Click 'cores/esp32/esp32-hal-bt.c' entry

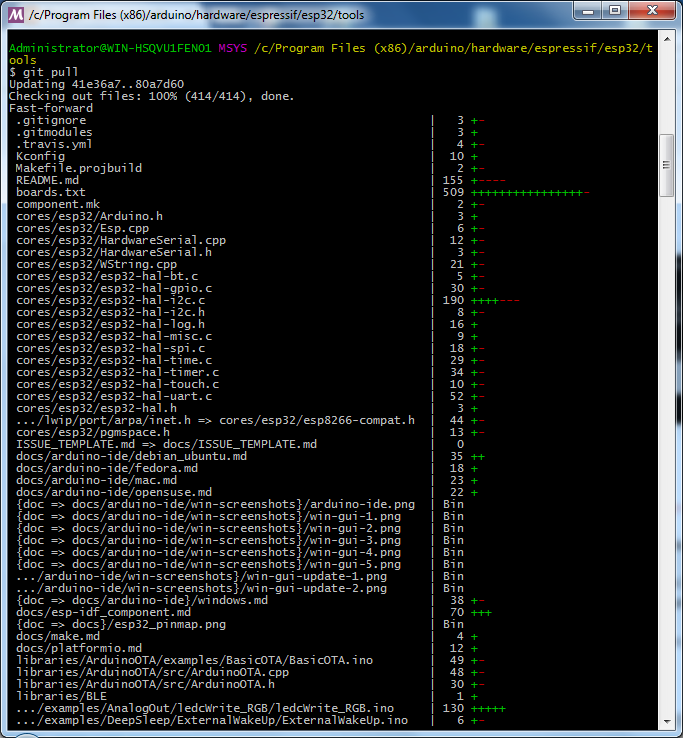(x=107, y=276)
